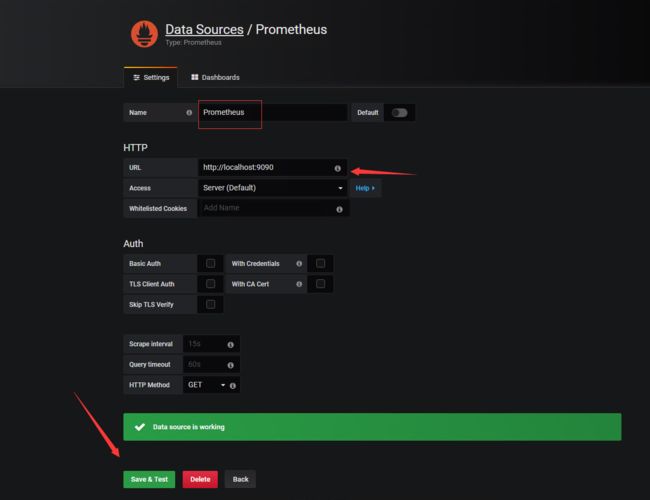Click the URL input field
The height and width of the screenshot is (500, 650).
273,167
